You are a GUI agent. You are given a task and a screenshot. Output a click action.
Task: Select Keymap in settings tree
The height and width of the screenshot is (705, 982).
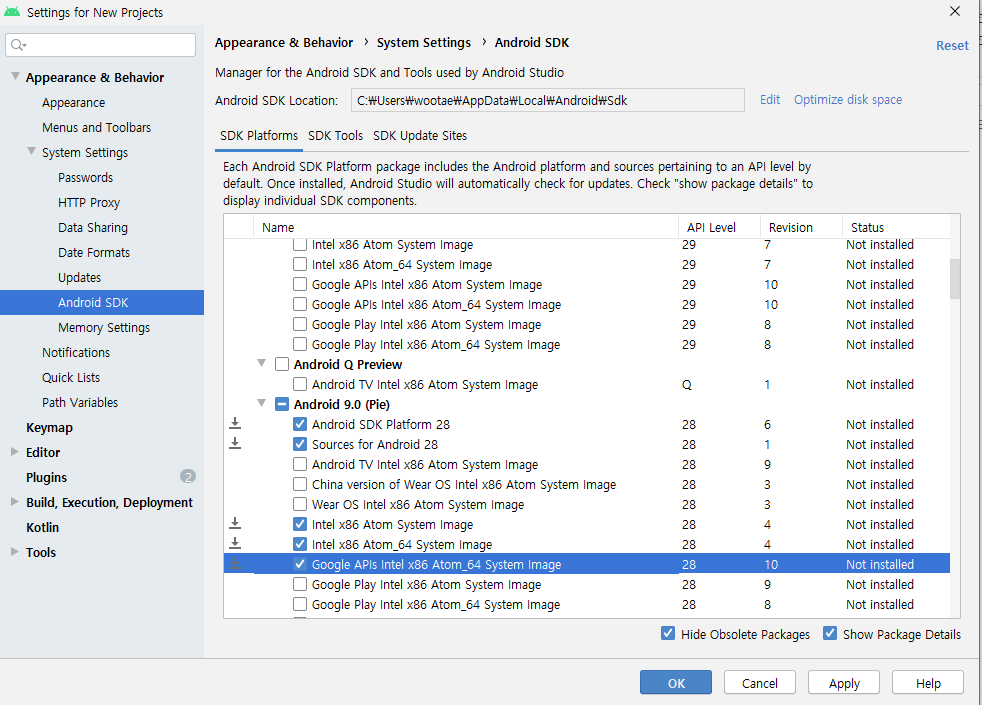(49, 428)
